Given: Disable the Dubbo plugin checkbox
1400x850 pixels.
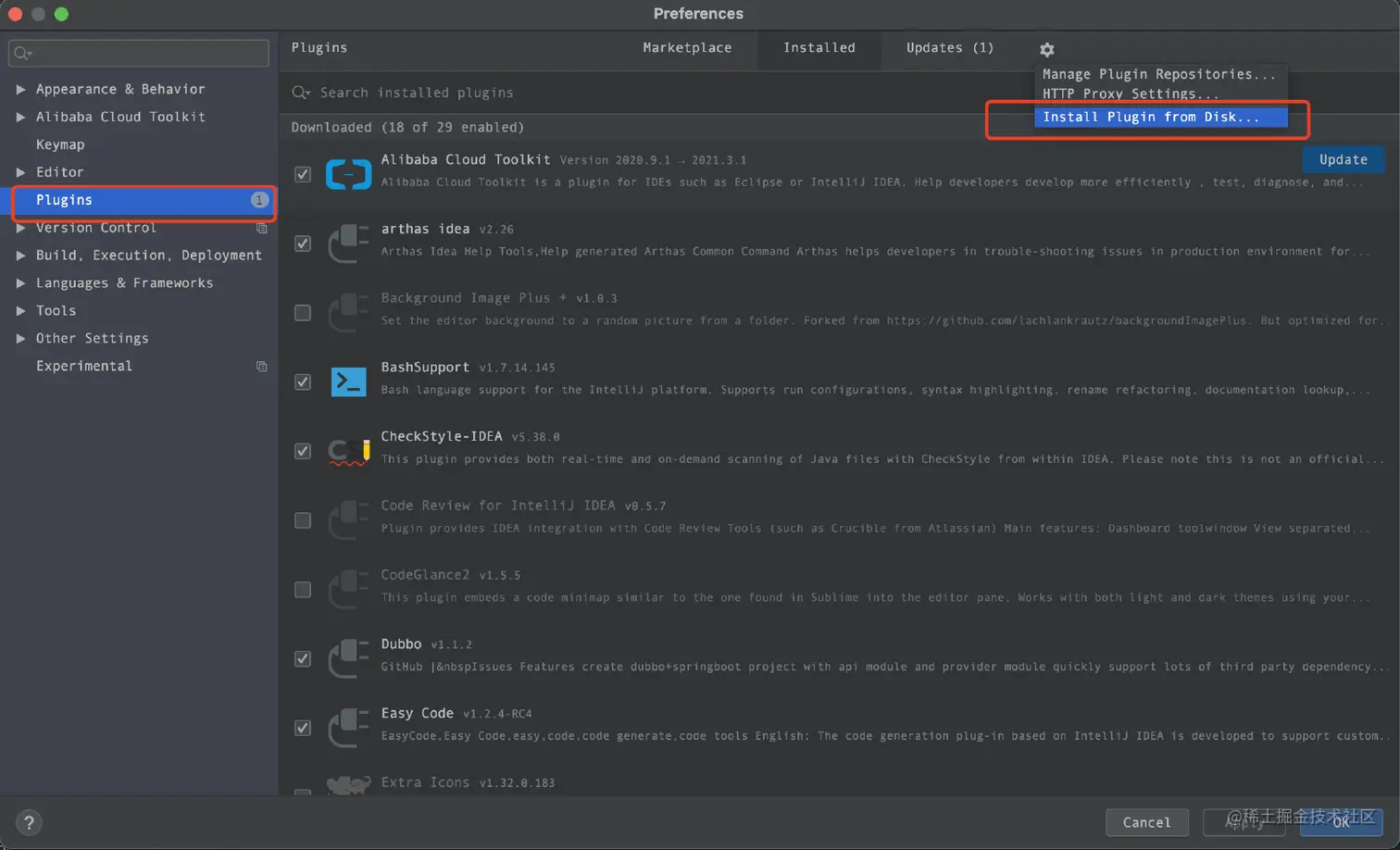Looking at the screenshot, I should pos(303,659).
